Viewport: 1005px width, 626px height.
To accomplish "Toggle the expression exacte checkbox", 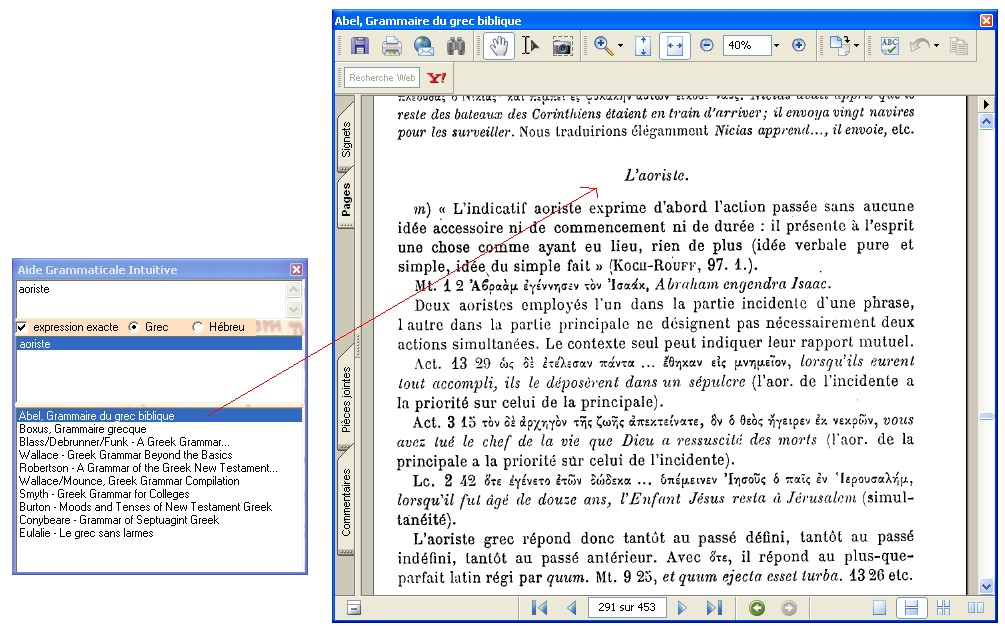I will point(22,327).
